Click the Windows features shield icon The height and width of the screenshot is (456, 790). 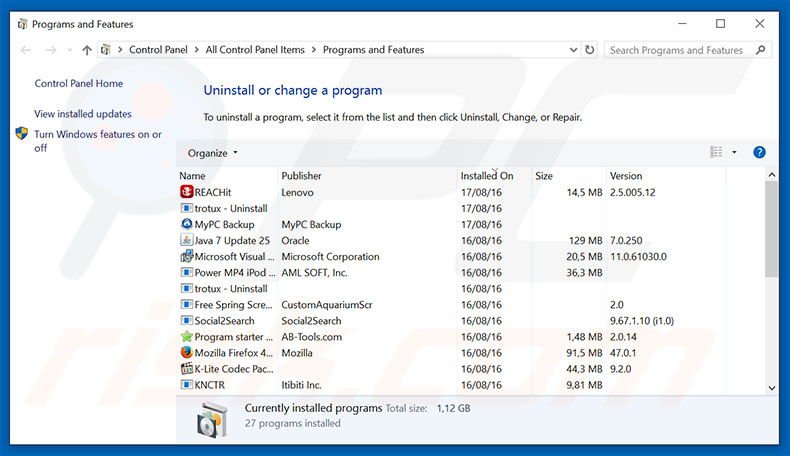(22, 134)
